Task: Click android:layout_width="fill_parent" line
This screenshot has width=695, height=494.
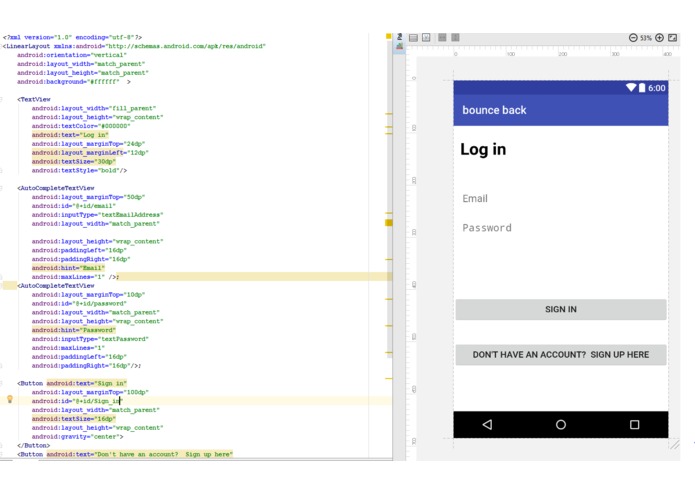Action: [x=94, y=108]
